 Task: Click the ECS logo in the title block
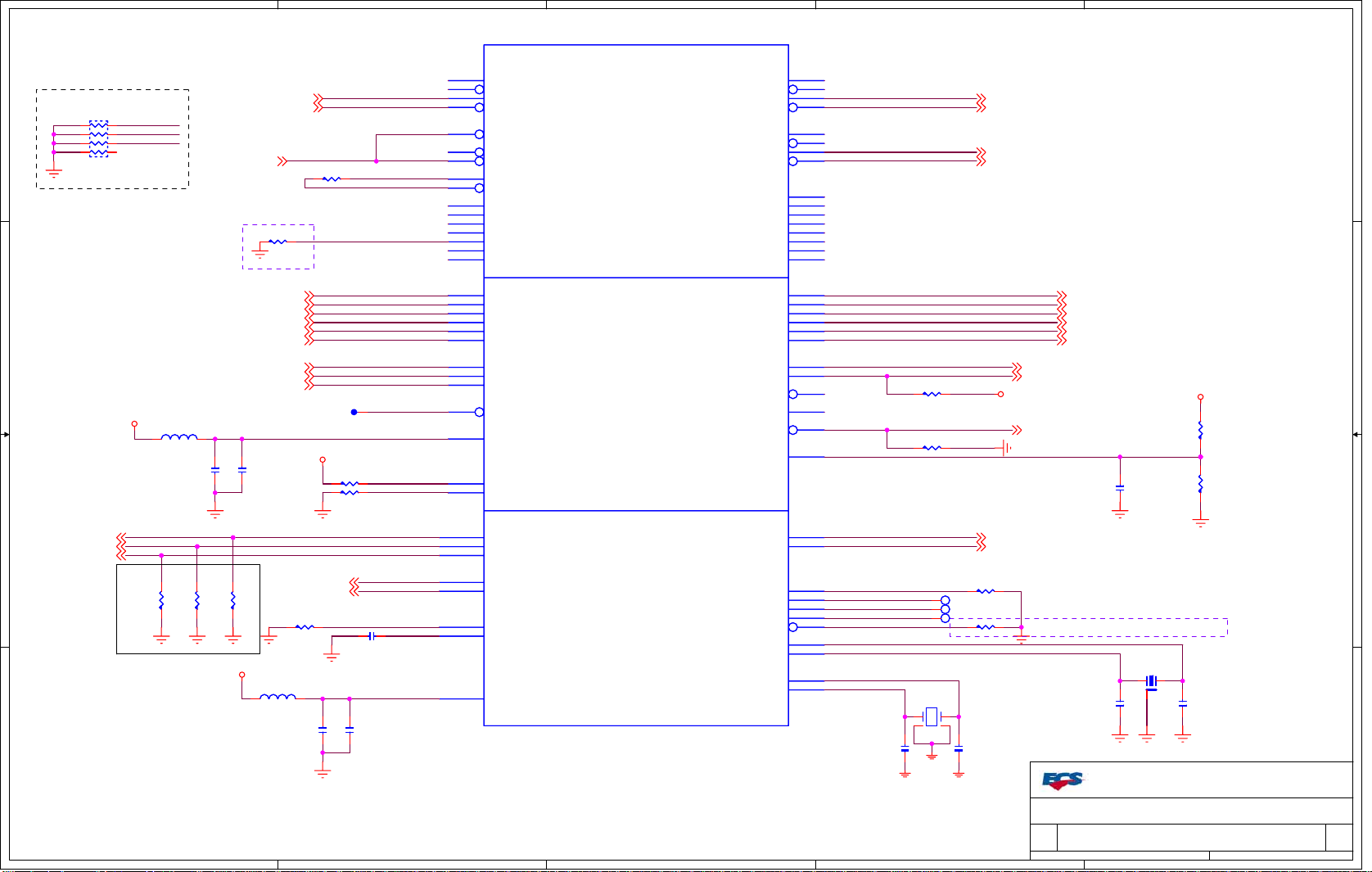1063,780
